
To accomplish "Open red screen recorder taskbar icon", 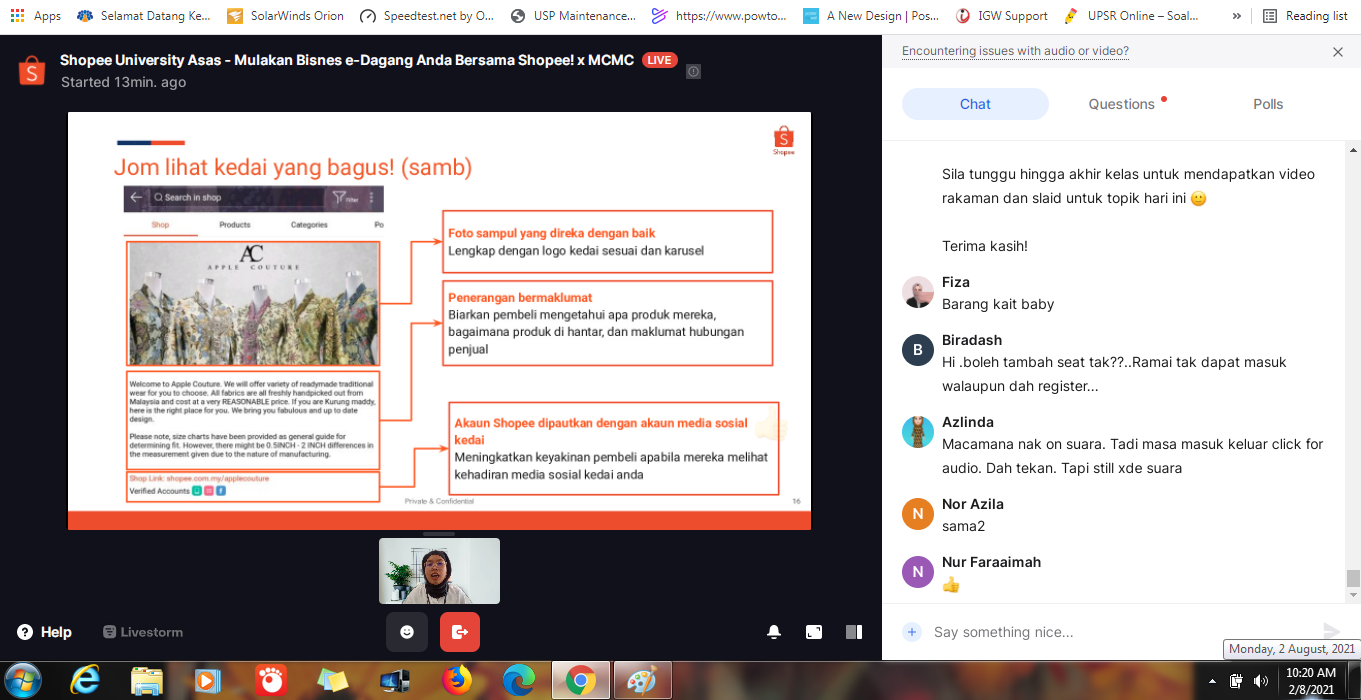I will pyautogui.click(x=269, y=680).
